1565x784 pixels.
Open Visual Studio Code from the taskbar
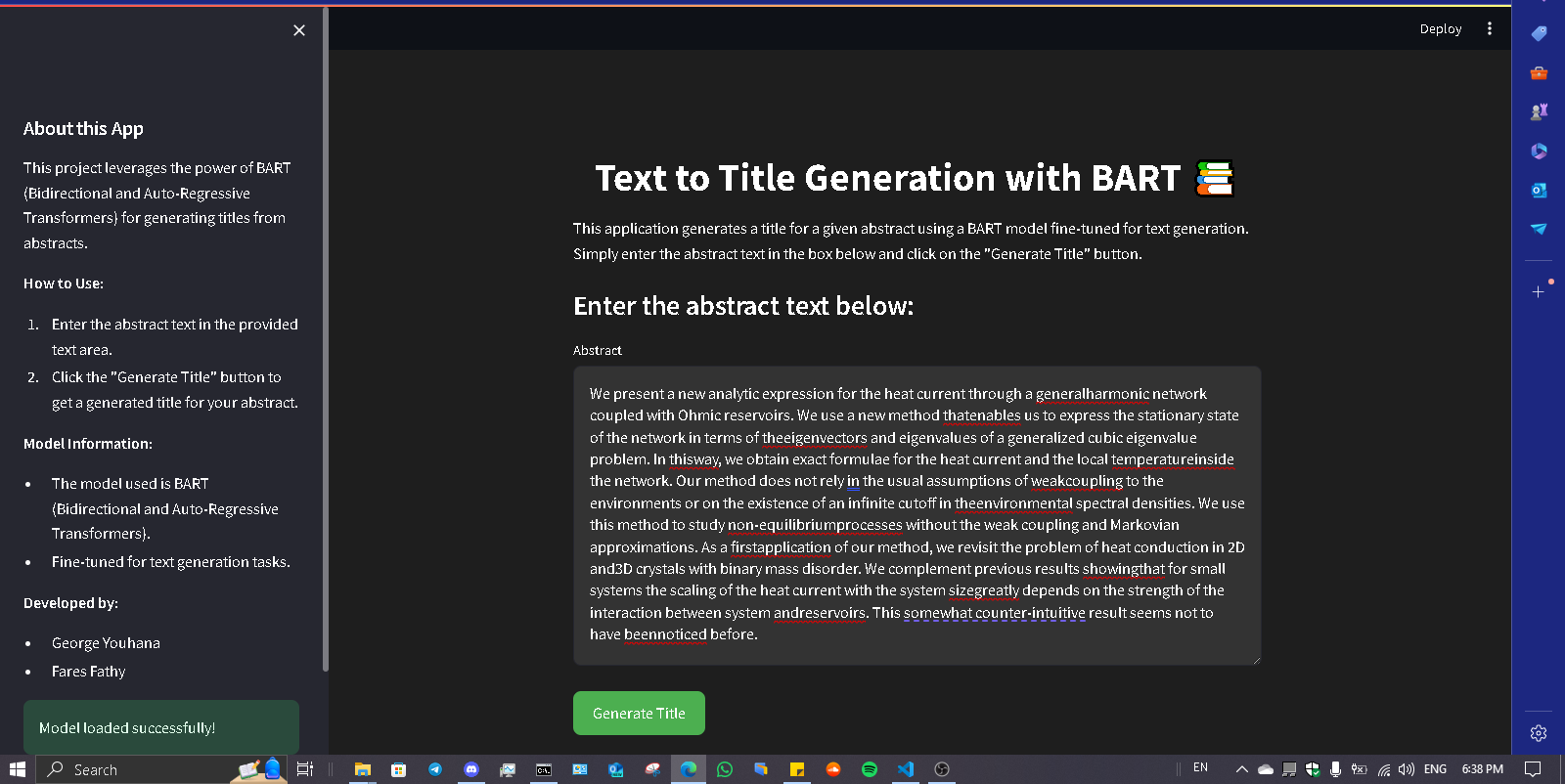pyautogui.click(x=906, y=769)
